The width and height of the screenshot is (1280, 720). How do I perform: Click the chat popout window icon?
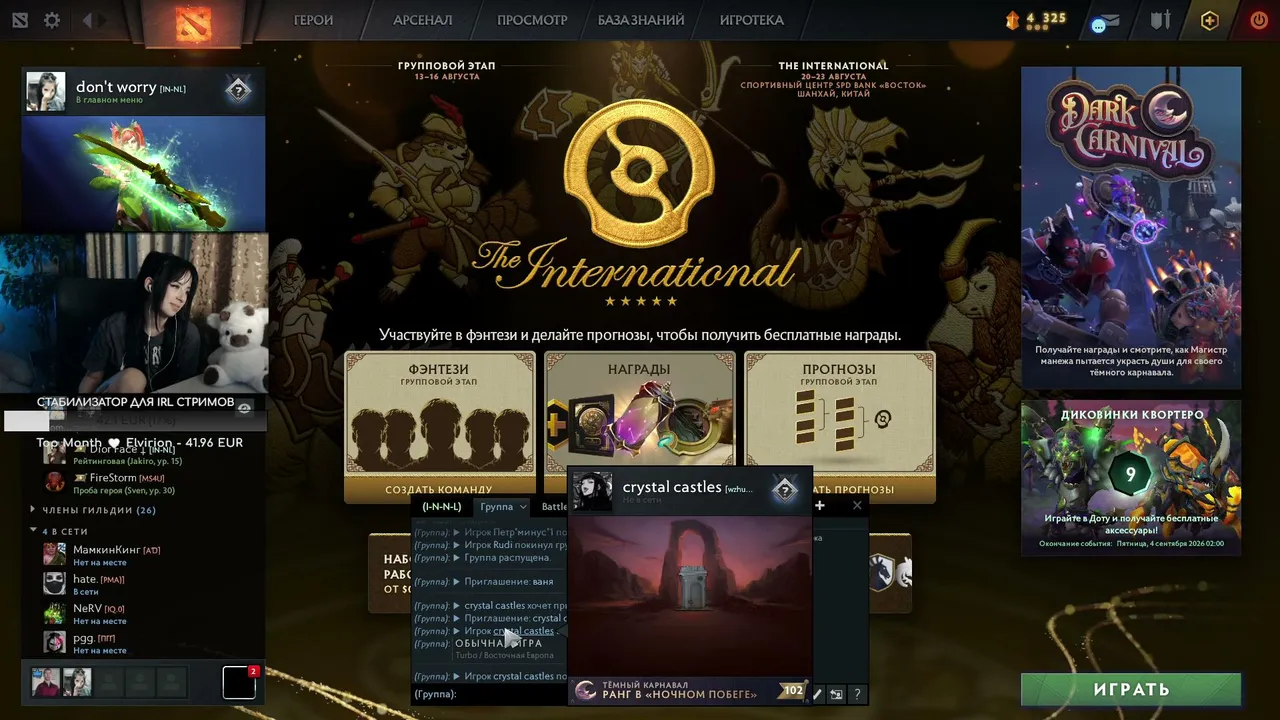(x=837, y=694)
